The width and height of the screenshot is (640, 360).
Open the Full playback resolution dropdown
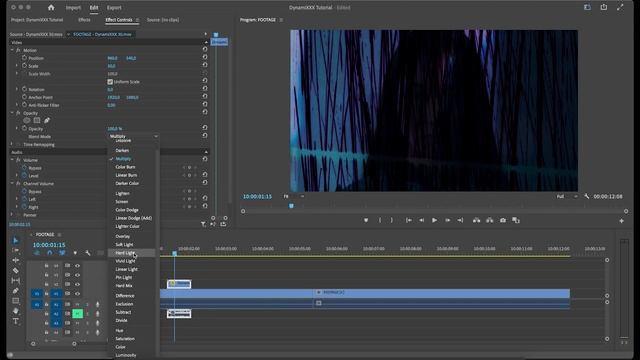coord(567,196)
